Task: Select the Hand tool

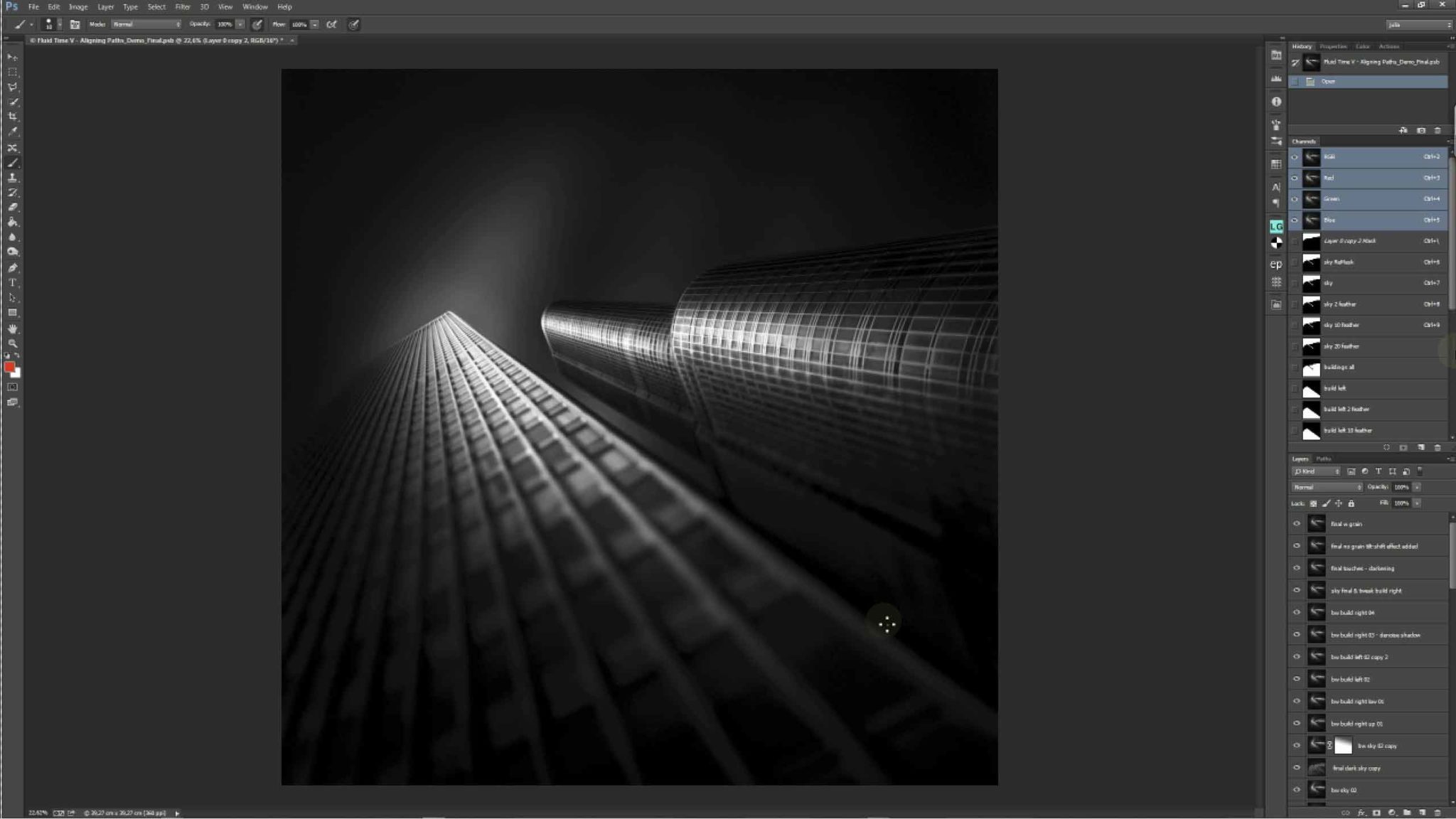Action: click(12, 328)
